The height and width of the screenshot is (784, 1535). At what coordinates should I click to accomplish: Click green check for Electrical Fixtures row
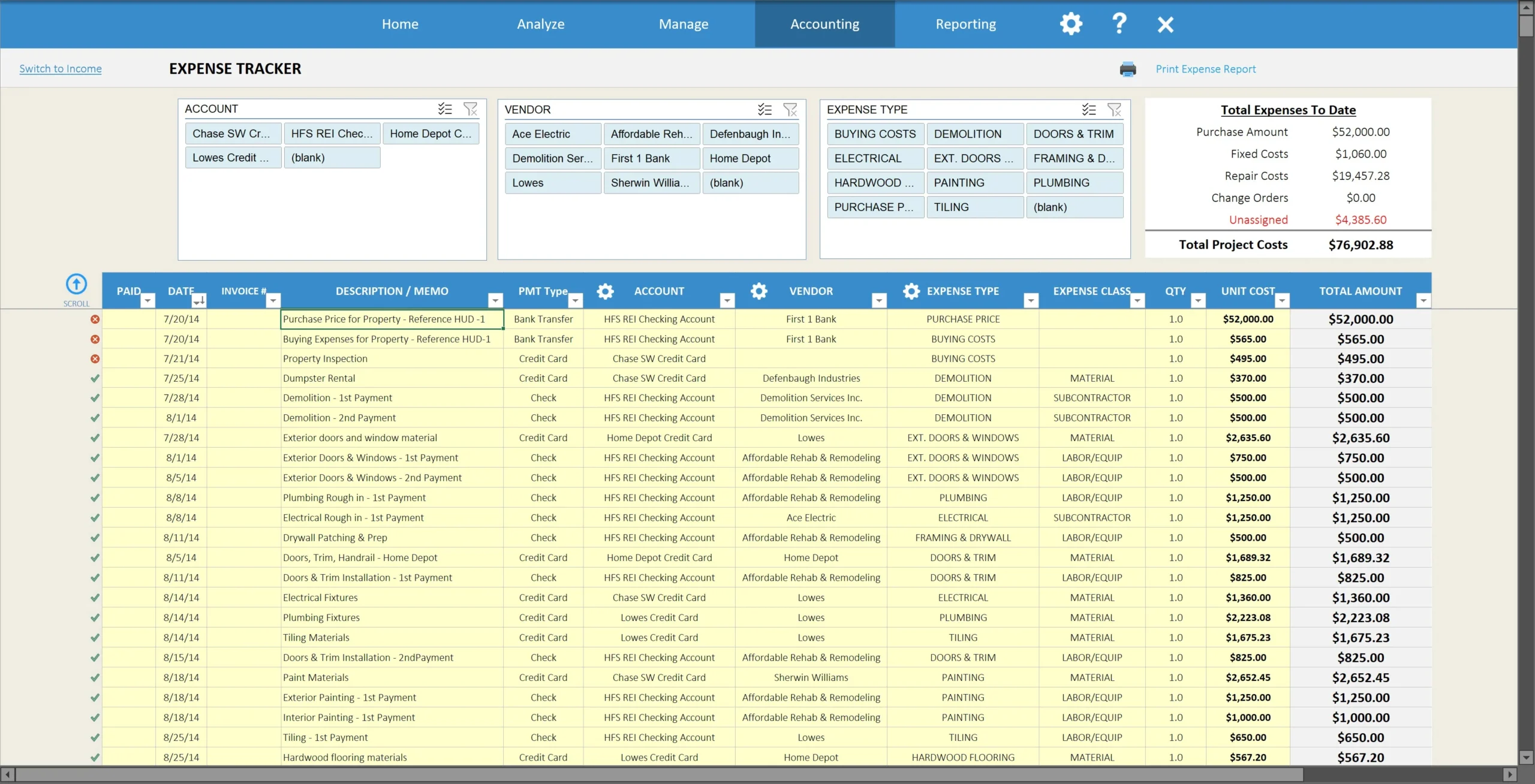(95, 598)
